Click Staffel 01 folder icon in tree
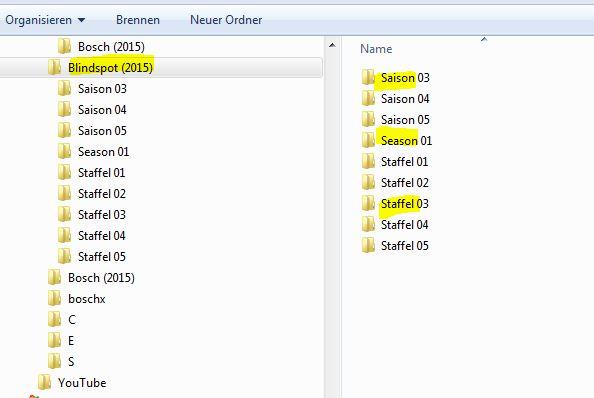594x398 pixels. click(x=64, y=172)
